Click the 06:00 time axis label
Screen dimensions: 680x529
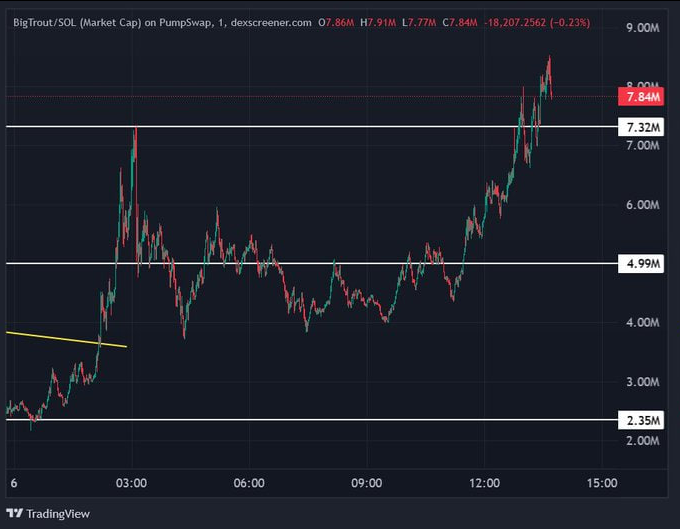[249, 483]
